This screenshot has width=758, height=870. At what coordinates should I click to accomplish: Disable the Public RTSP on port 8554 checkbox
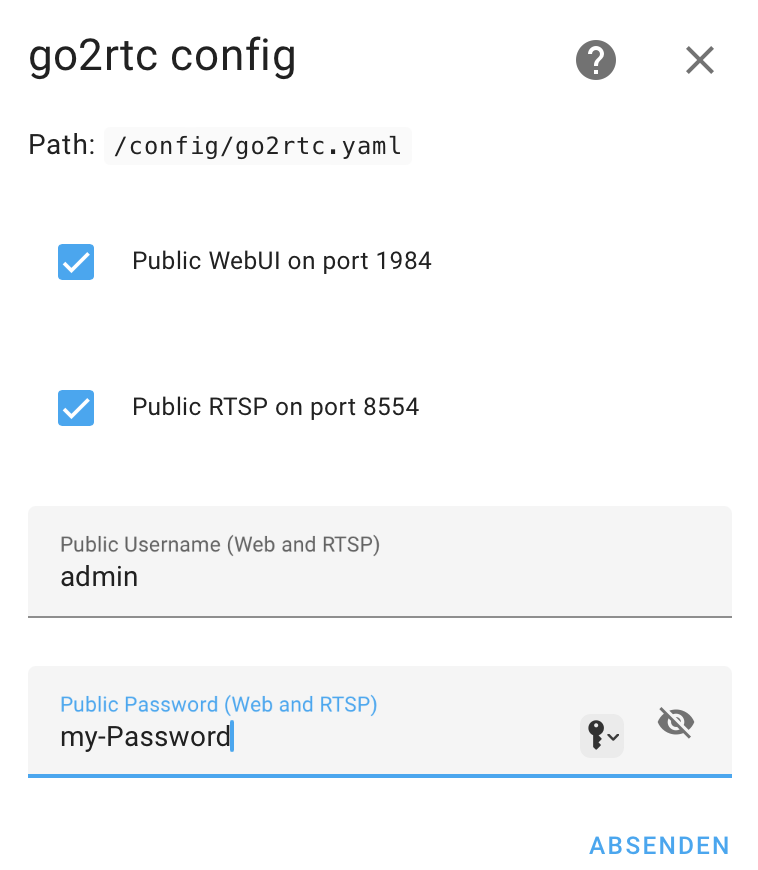pyautogui.click(x=76, y=408)
